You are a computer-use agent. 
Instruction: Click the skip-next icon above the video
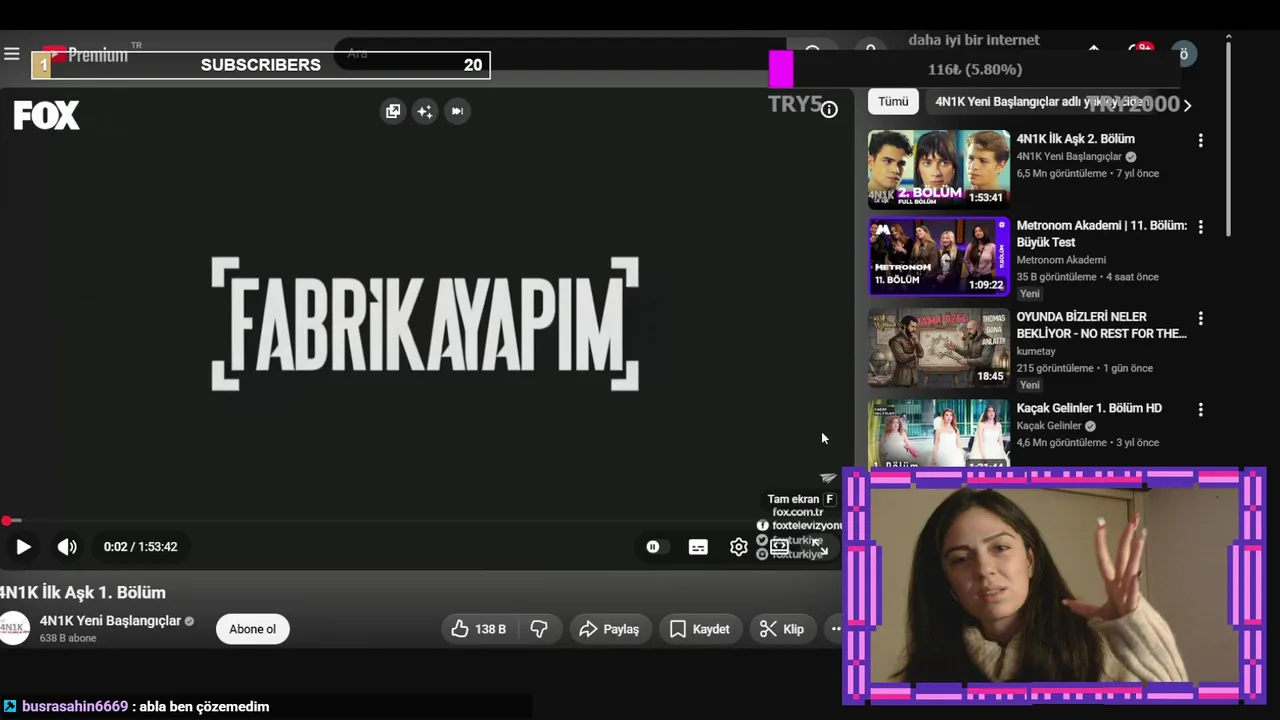457,111
